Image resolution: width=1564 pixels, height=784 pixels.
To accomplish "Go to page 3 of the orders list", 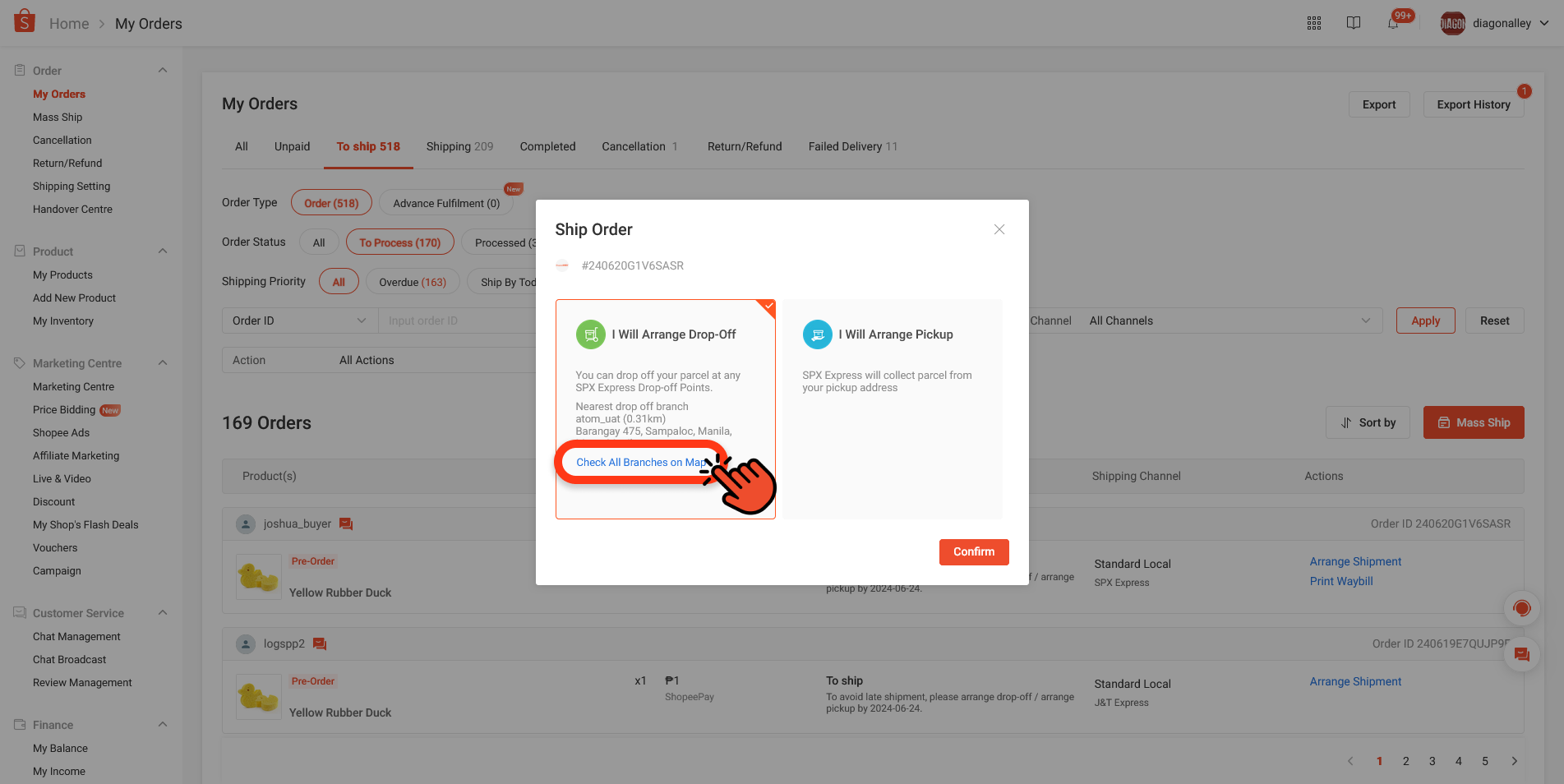I will (1432, 761).
